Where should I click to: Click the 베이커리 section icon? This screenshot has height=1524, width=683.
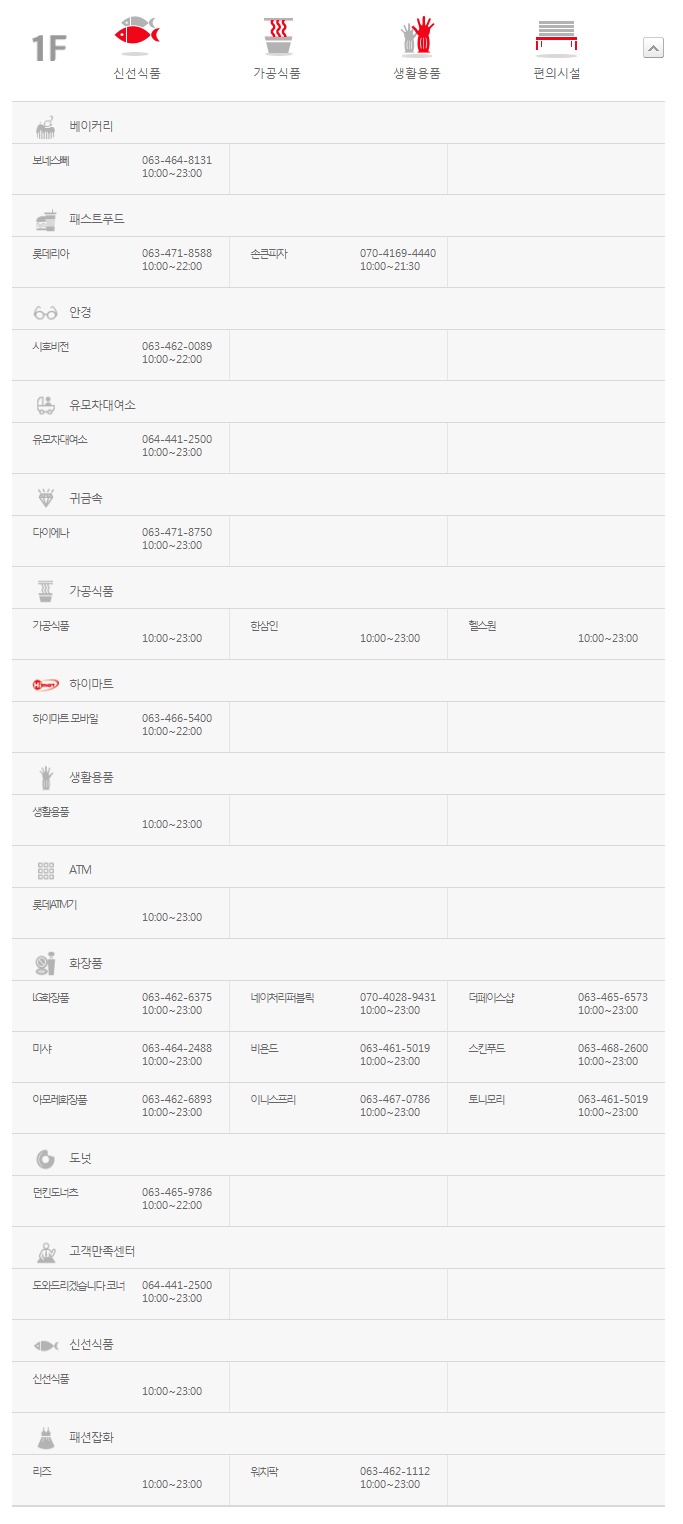point(46,127)
